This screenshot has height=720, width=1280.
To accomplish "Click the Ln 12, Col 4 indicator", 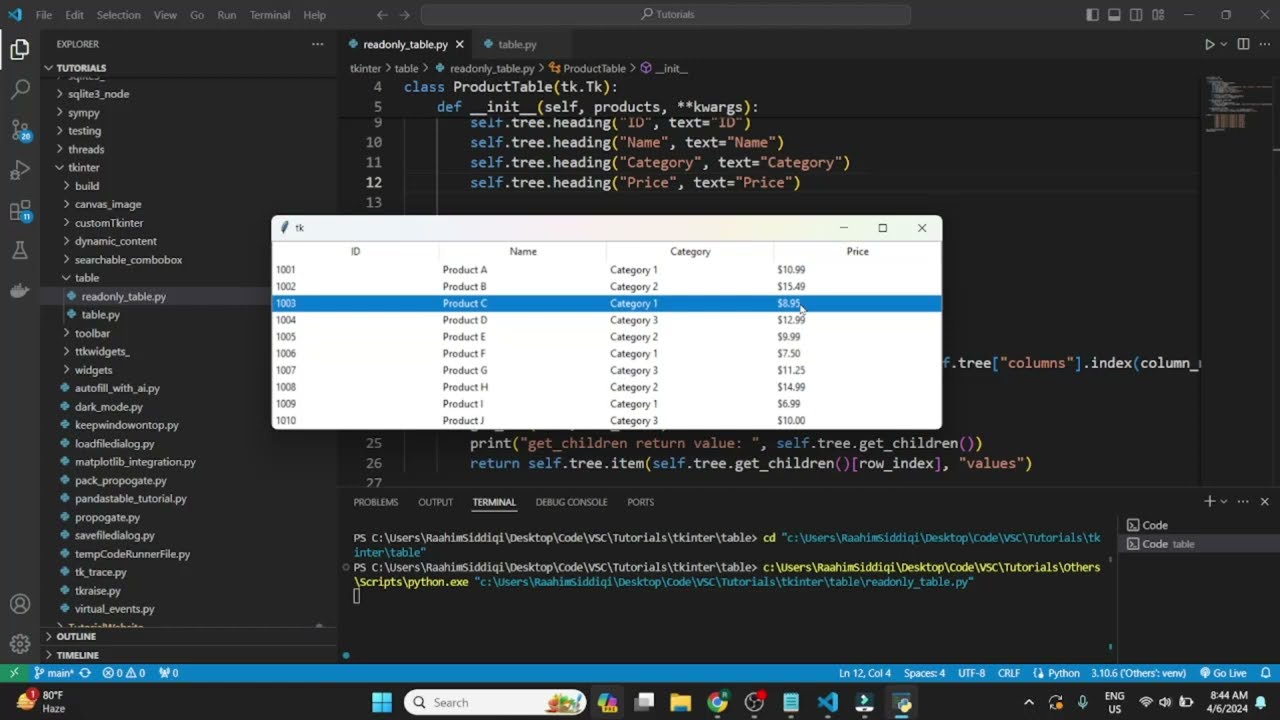I will click(x=865, y=673).
